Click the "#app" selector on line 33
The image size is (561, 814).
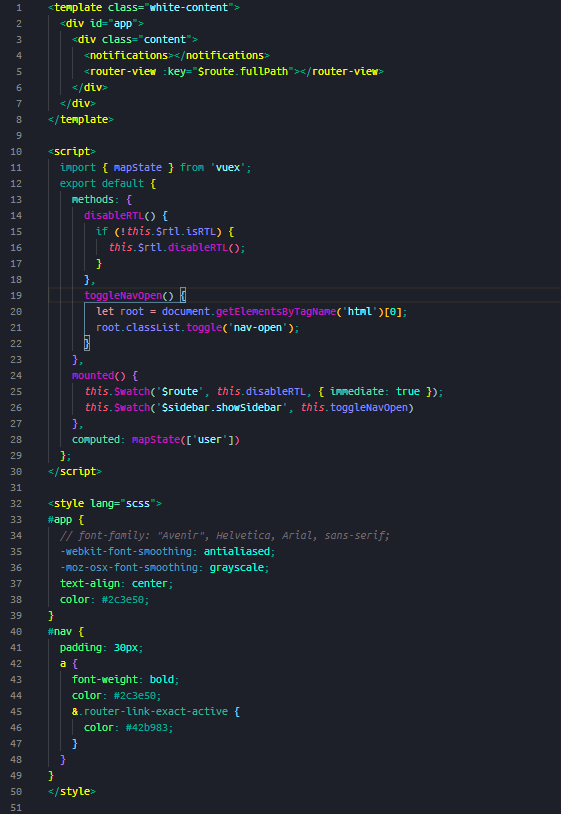click(60, 520)
